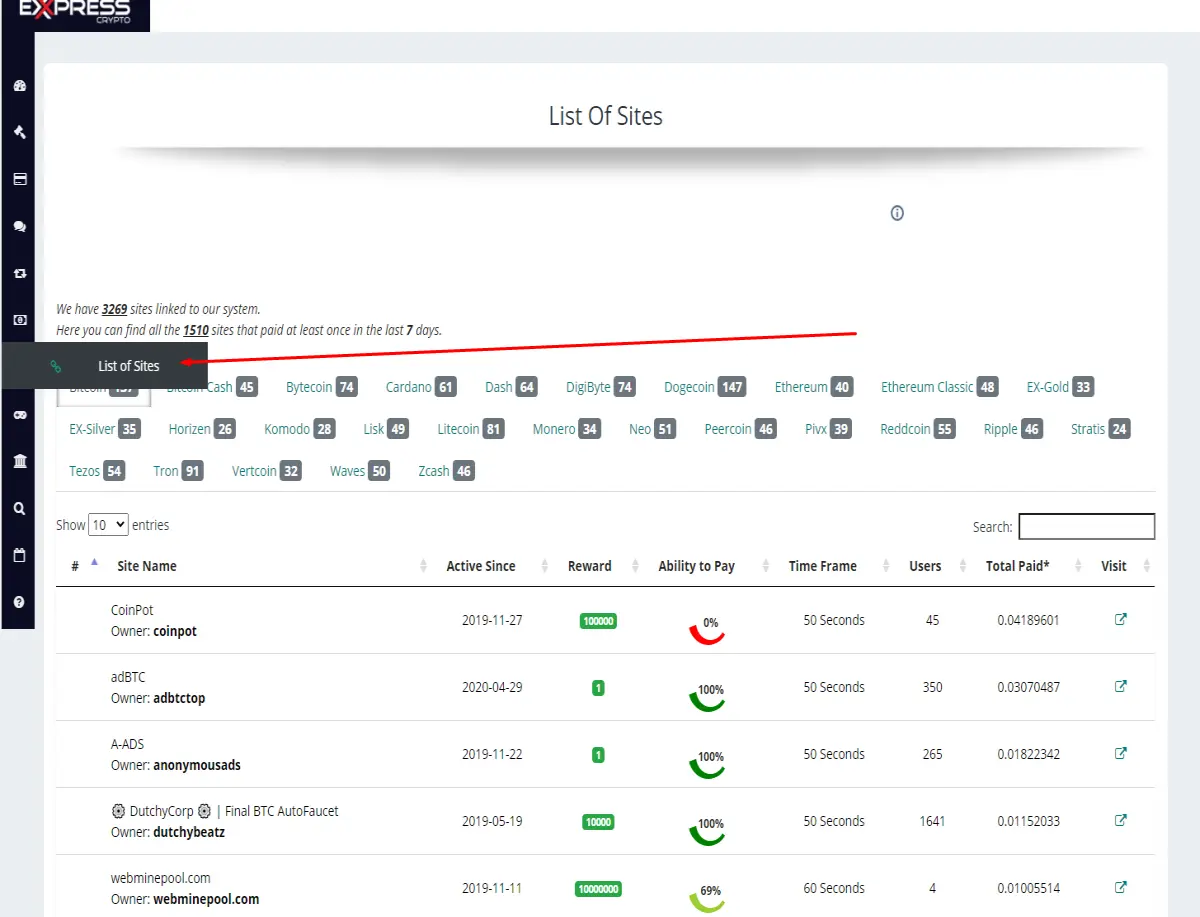Open the adBTC site via its visit icon
Image resolution: width=1200 pixels, height=917 pixels.
coord(1121,686)
